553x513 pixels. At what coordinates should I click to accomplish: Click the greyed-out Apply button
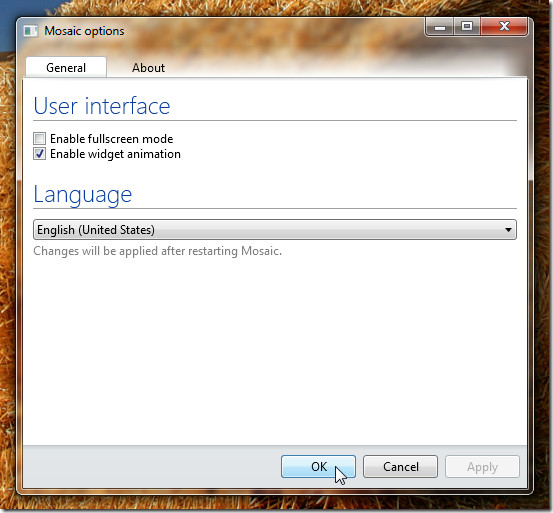click(x=482, y=467)
